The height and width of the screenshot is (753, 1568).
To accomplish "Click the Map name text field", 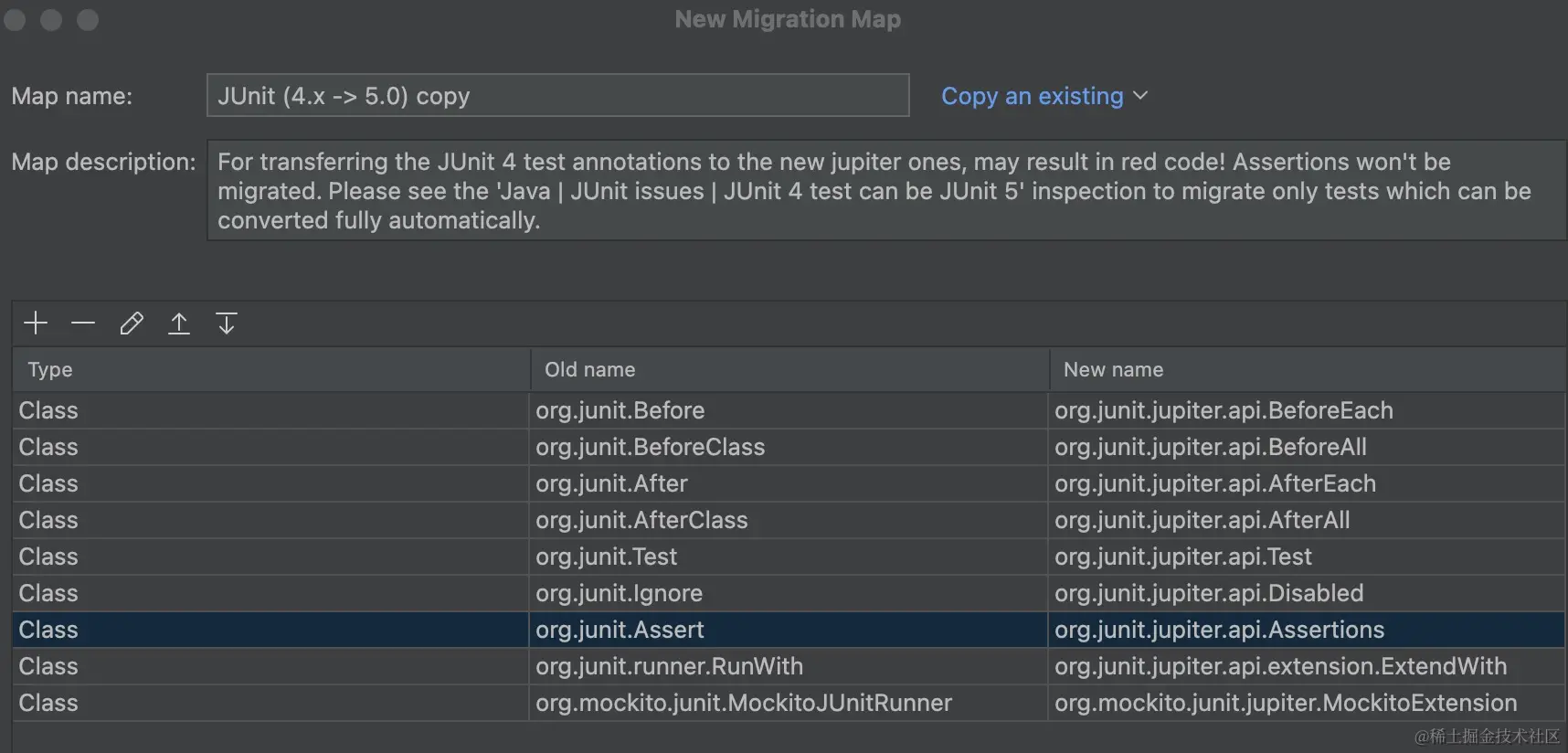I will point(557,96).
